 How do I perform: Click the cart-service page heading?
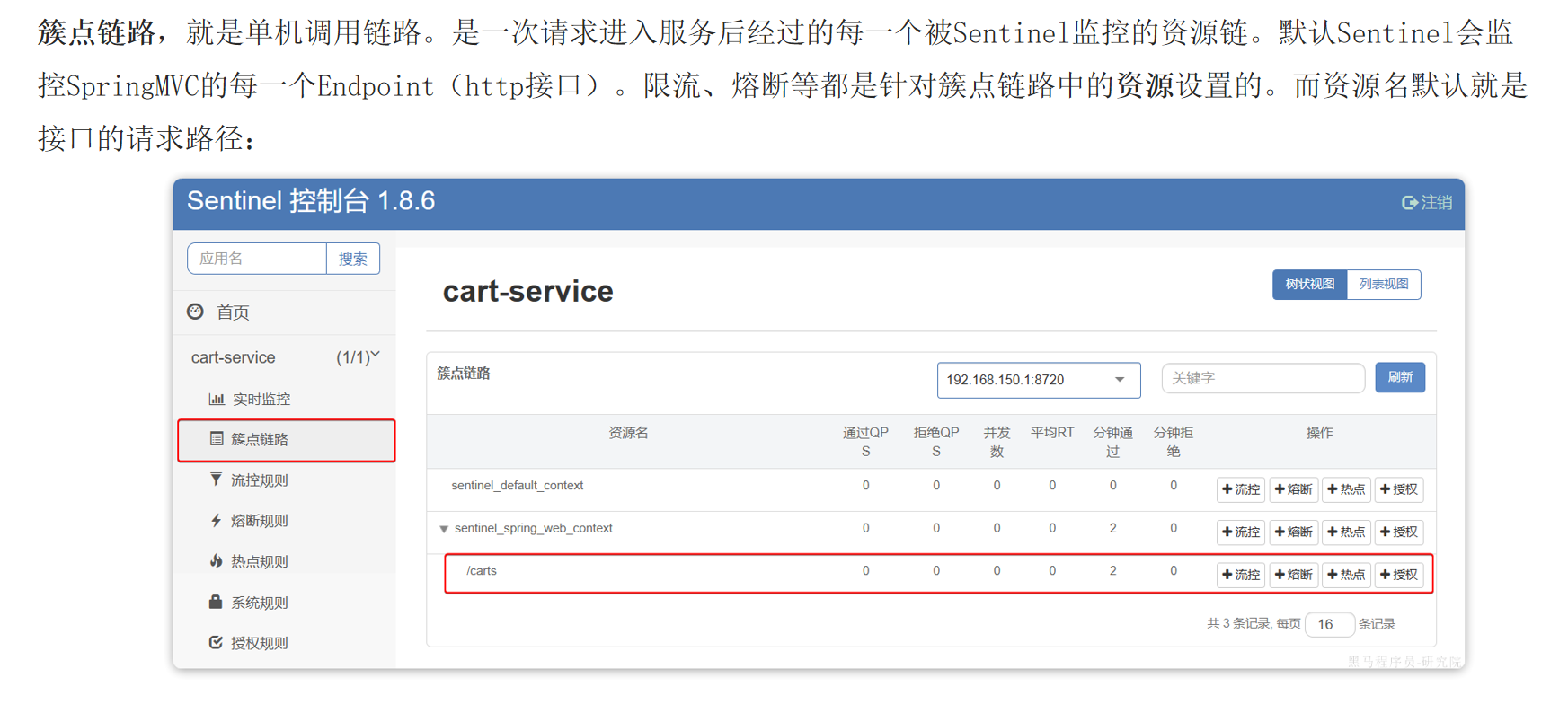tap(528, 291)
